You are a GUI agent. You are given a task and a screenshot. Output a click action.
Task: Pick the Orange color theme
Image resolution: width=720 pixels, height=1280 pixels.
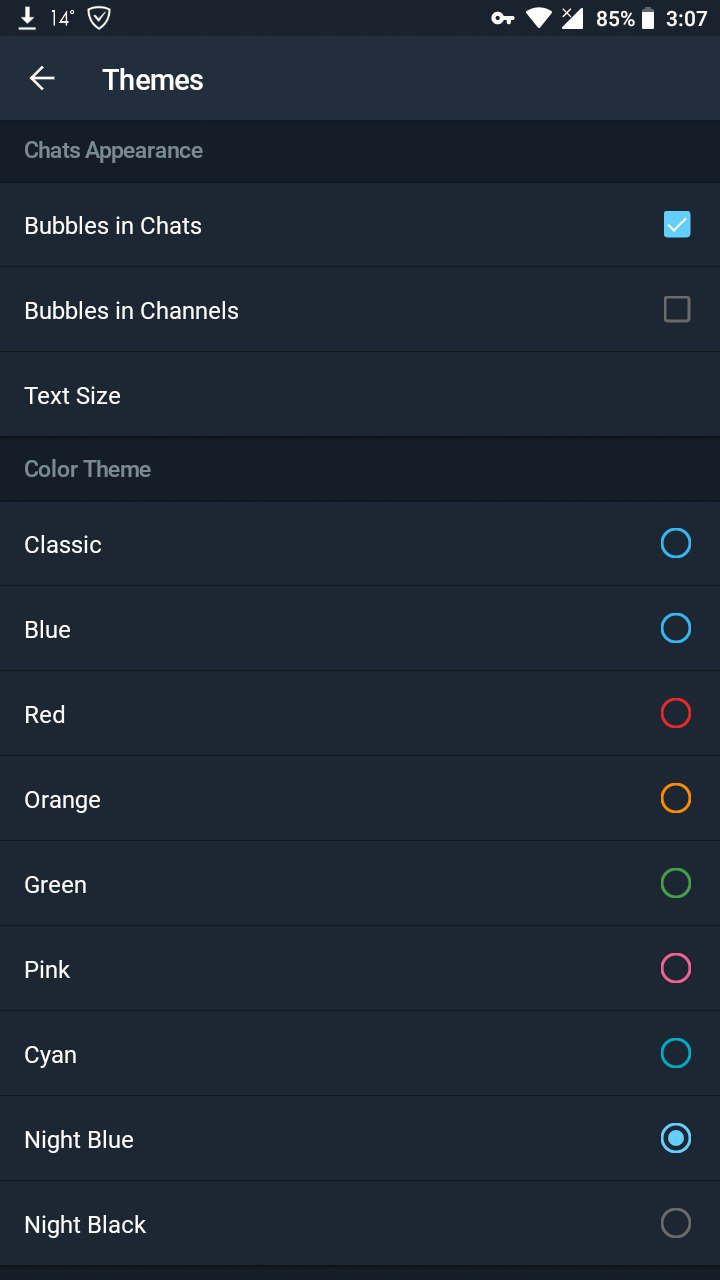[676, 799]
